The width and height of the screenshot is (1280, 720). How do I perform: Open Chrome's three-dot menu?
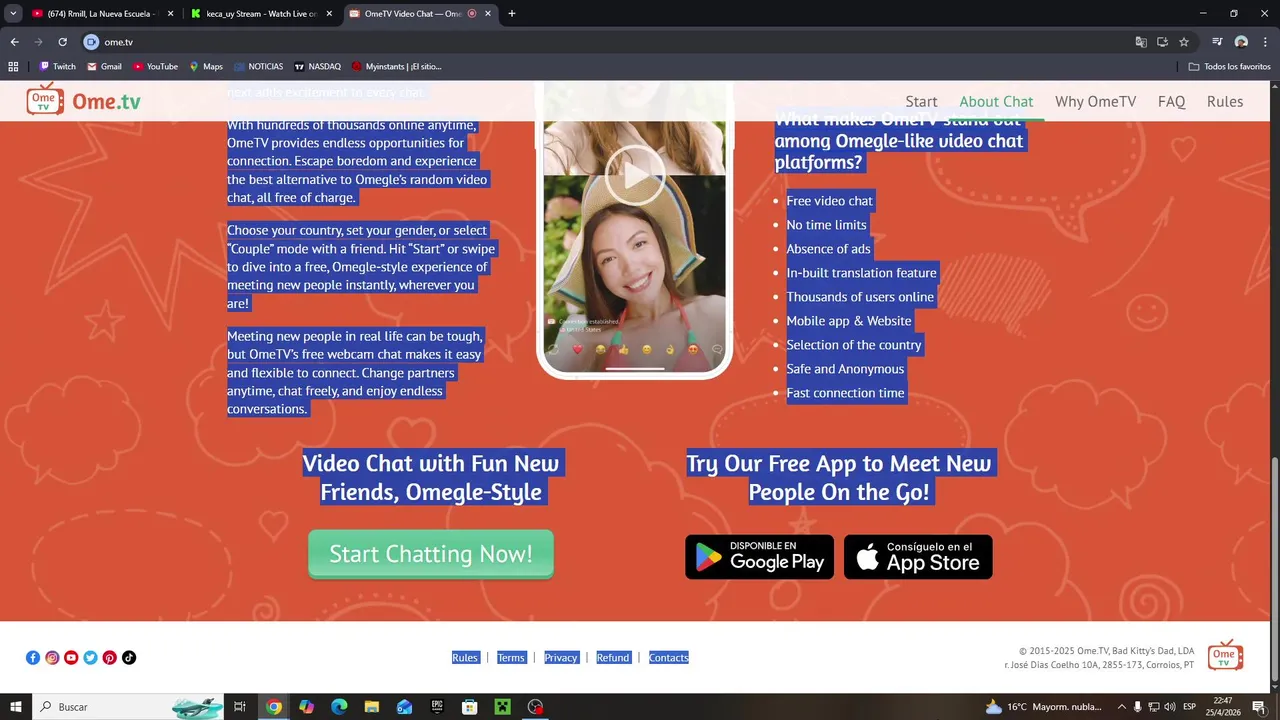click(1264, 42)
